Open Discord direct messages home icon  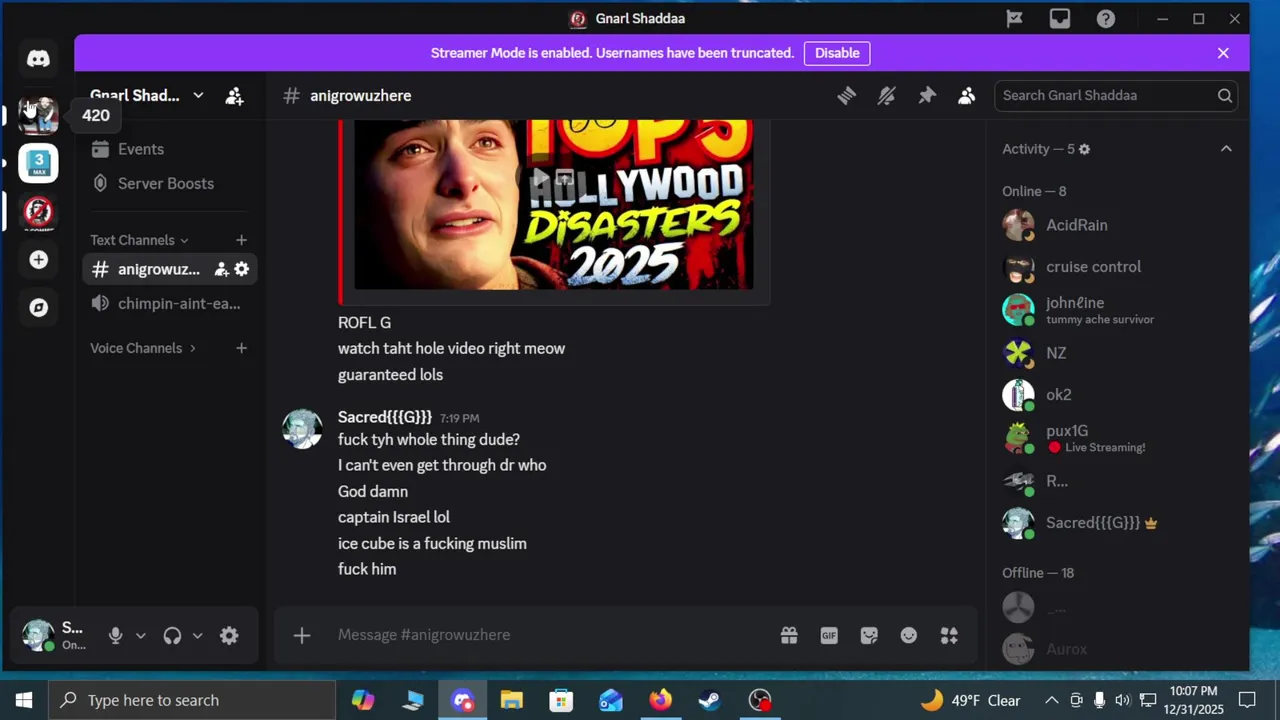(38, 59)
